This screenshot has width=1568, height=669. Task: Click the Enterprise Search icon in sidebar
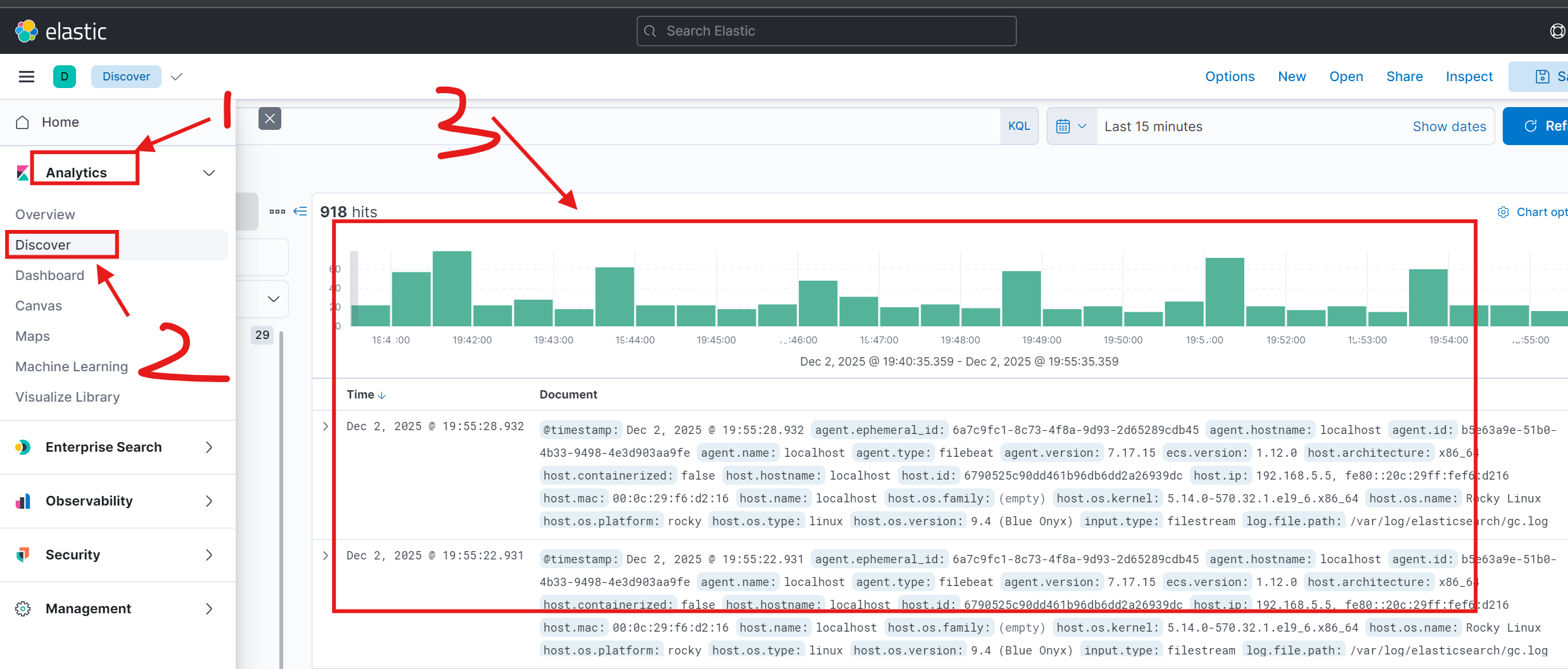click(x=23, y=447)
